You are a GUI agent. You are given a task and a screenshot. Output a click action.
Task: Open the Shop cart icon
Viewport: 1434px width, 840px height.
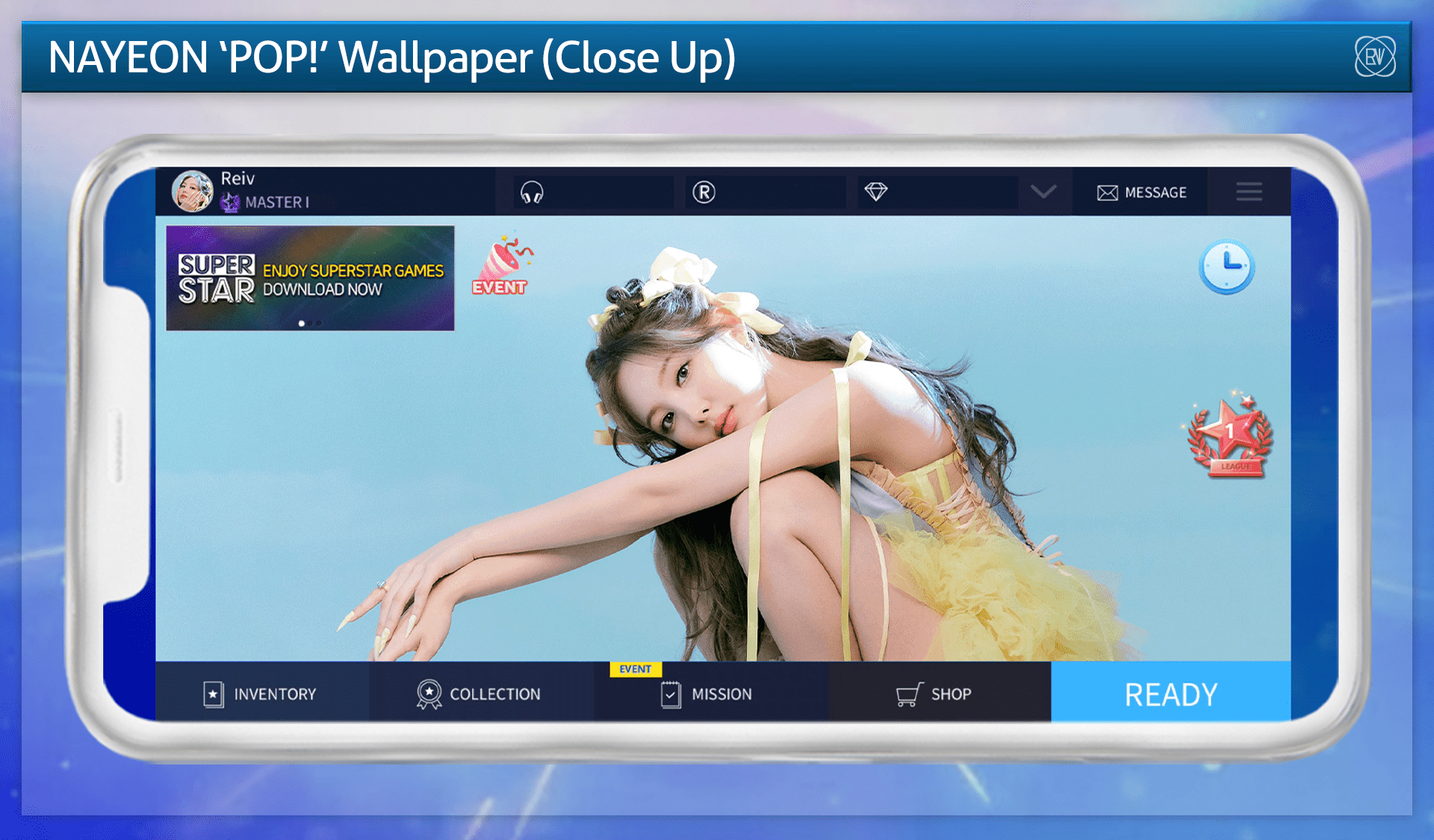tap(908, 693)
